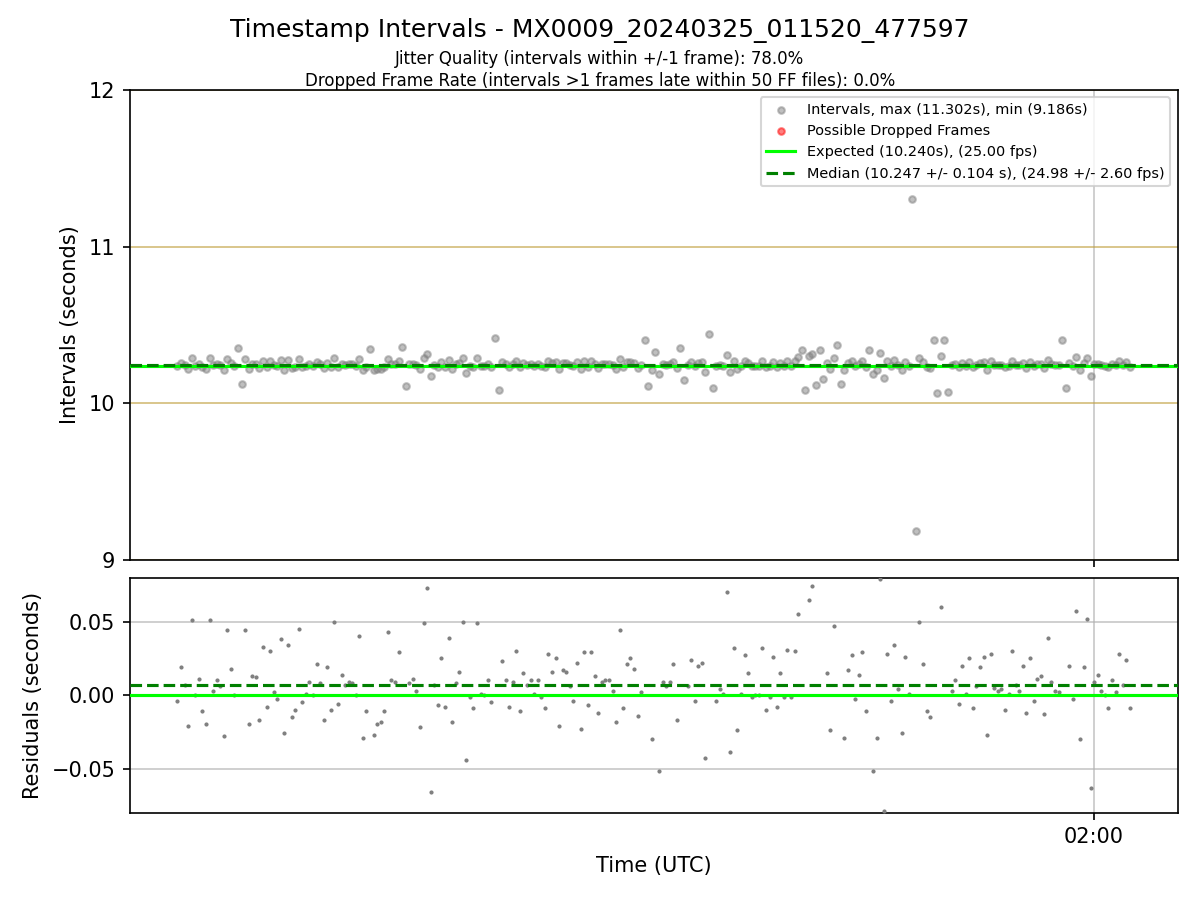Click the outlier data point near 9.2 seconds
Viewport: 1200px width, 900px height.
coord(916,531)
